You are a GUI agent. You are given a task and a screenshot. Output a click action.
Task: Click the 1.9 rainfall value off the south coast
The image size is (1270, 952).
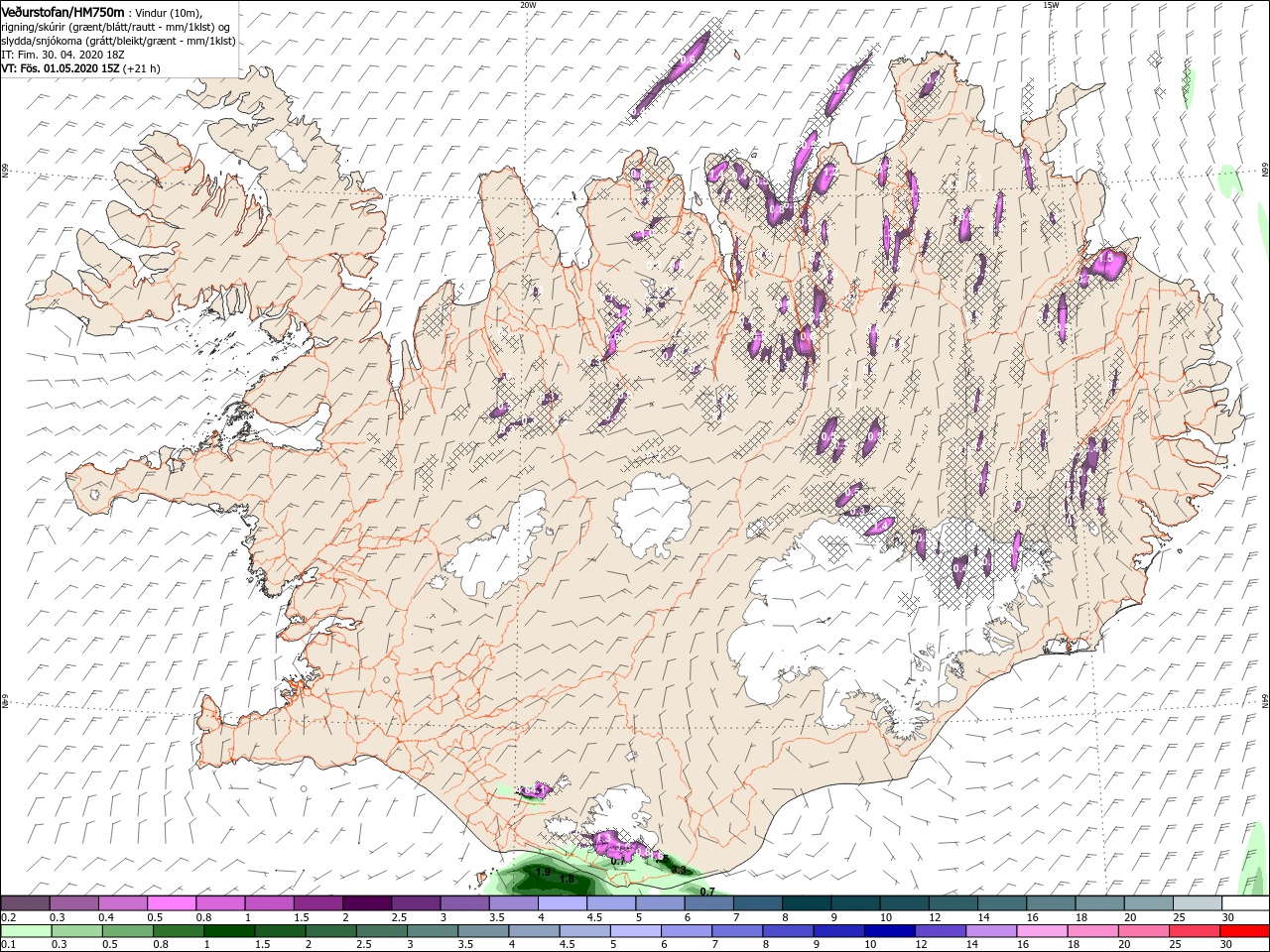tap(543, 873)
